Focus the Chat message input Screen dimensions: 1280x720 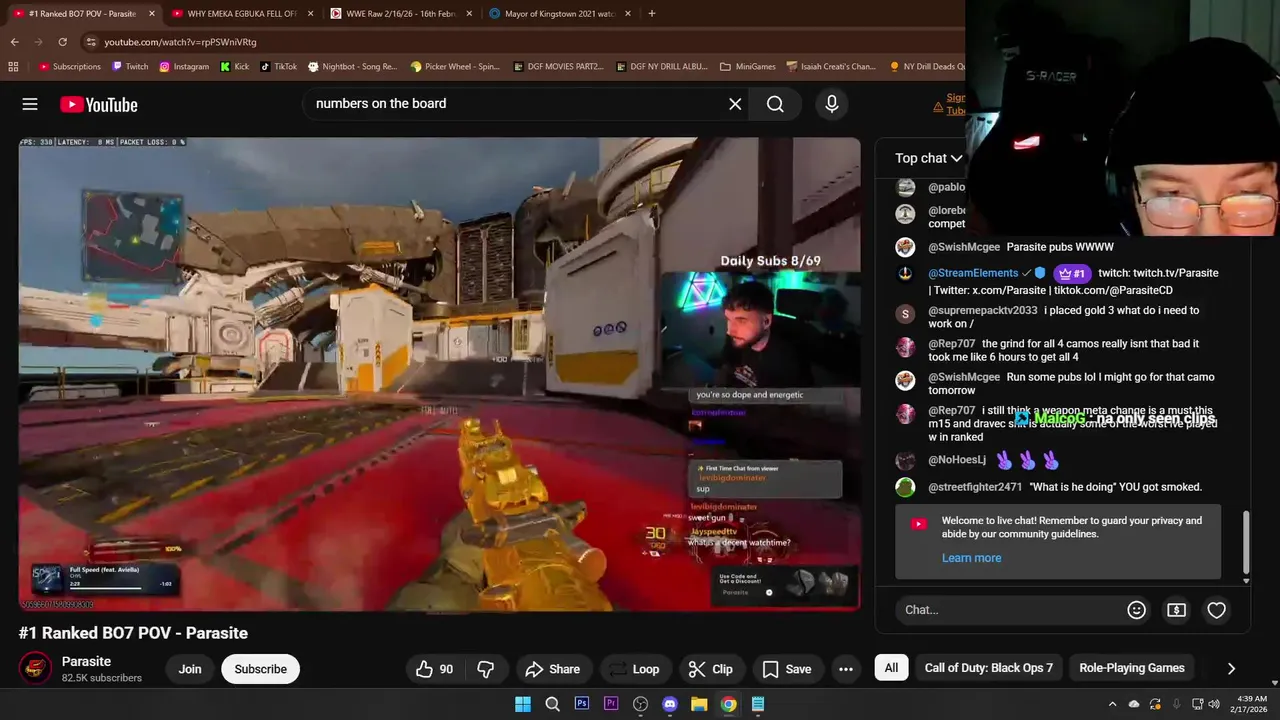coord(1010,610)
